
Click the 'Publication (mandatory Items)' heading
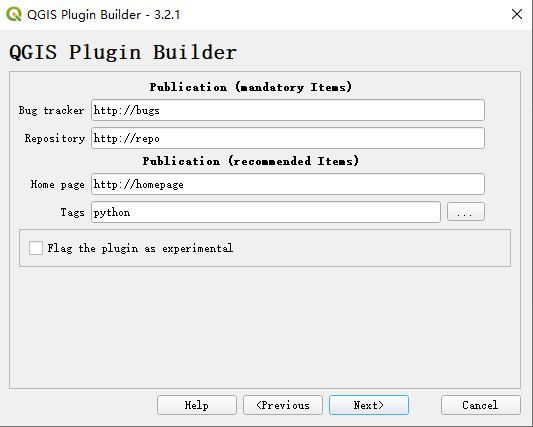click(x=251, y=87)
